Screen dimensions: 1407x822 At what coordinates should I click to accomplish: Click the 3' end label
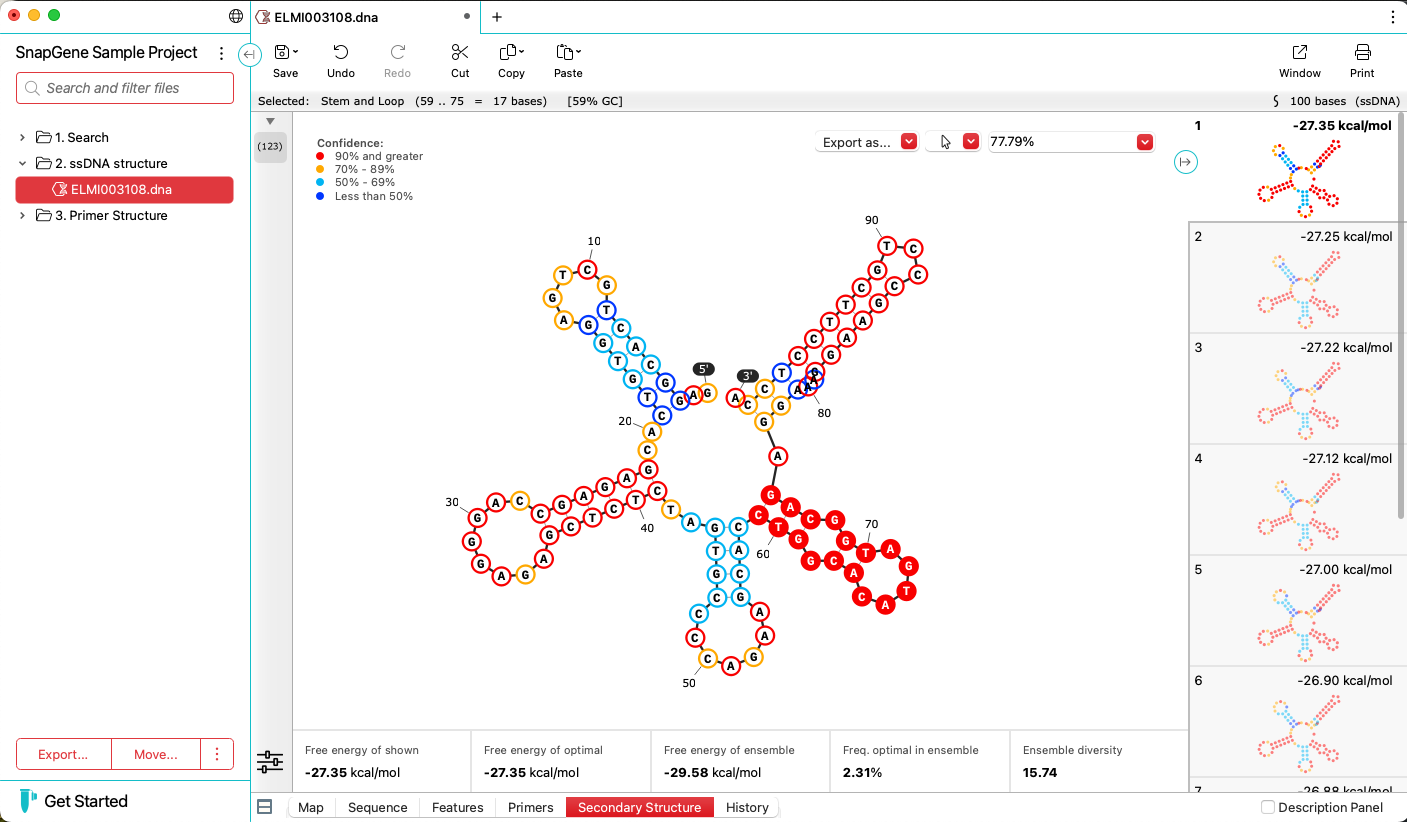click(x=747, y=376)
